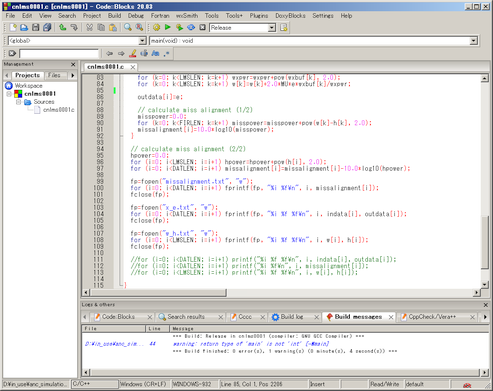Close the Build messages tab
The image size is (493, 391).
(x=391, y=317)
